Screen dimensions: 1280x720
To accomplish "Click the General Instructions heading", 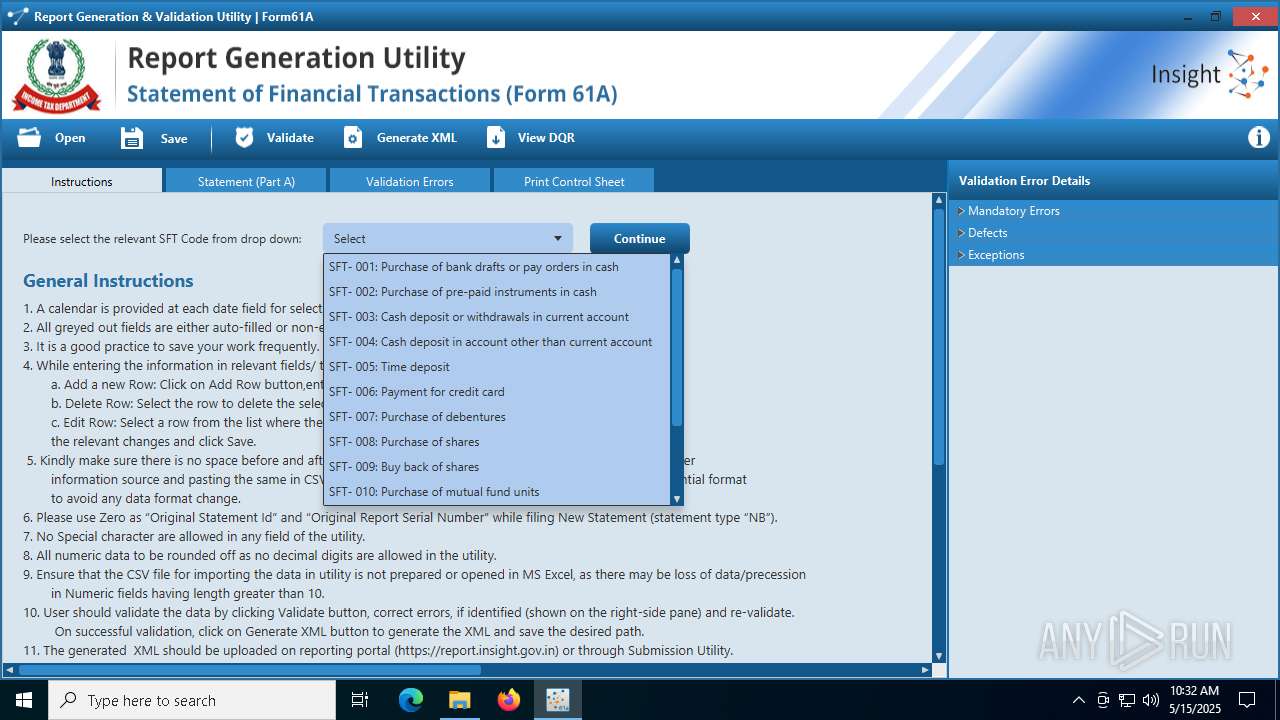I will tap(108, 281).
